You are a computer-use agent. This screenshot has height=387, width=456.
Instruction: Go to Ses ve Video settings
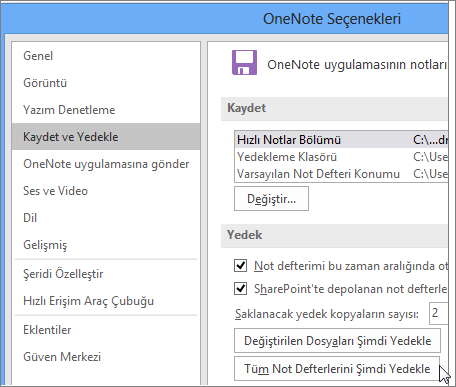106,191
